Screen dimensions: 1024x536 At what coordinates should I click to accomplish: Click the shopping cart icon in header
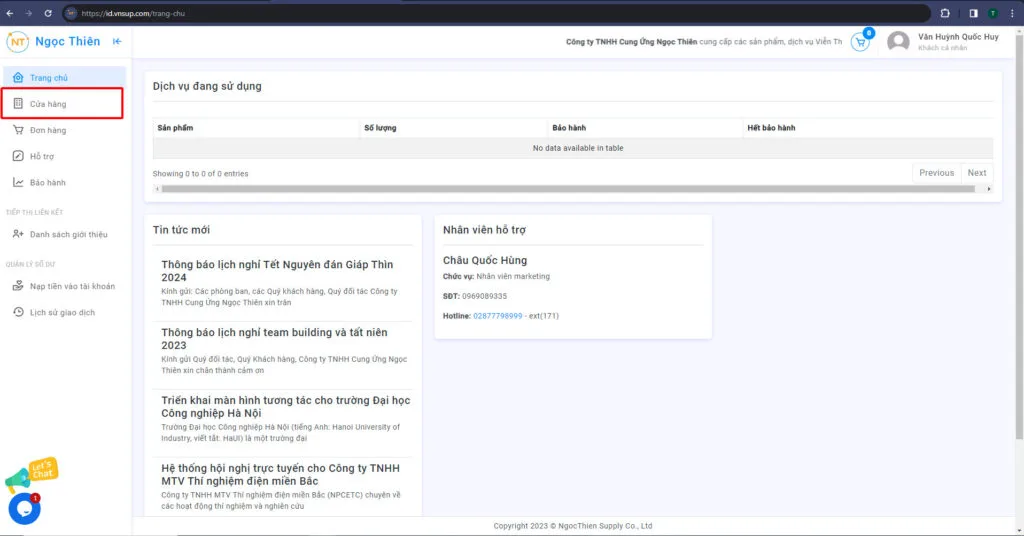(859, 42)
